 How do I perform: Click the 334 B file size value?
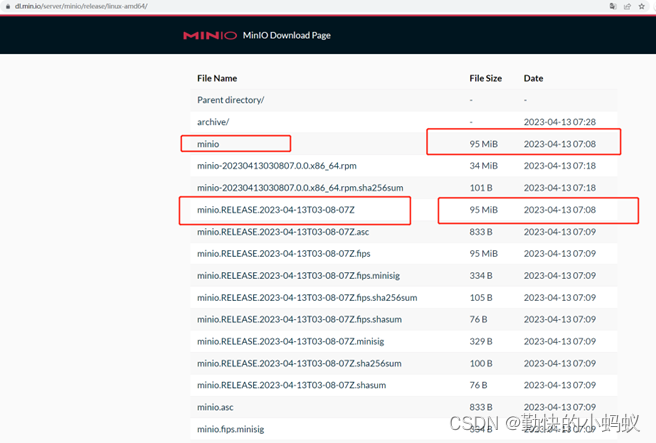coord(481,276)
